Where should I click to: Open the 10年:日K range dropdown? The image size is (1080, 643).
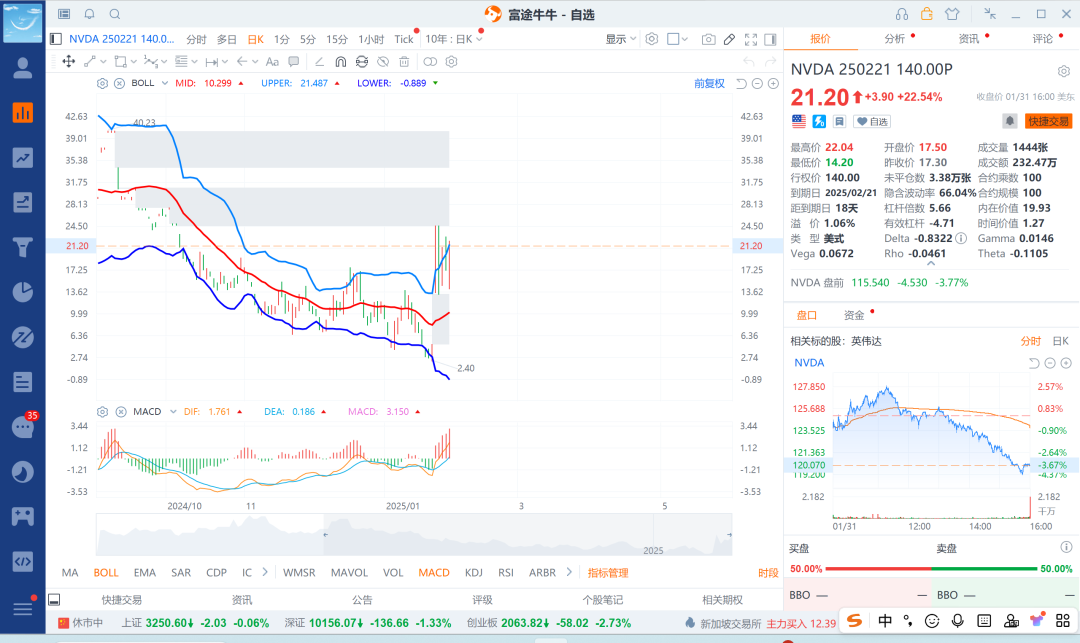454,39
